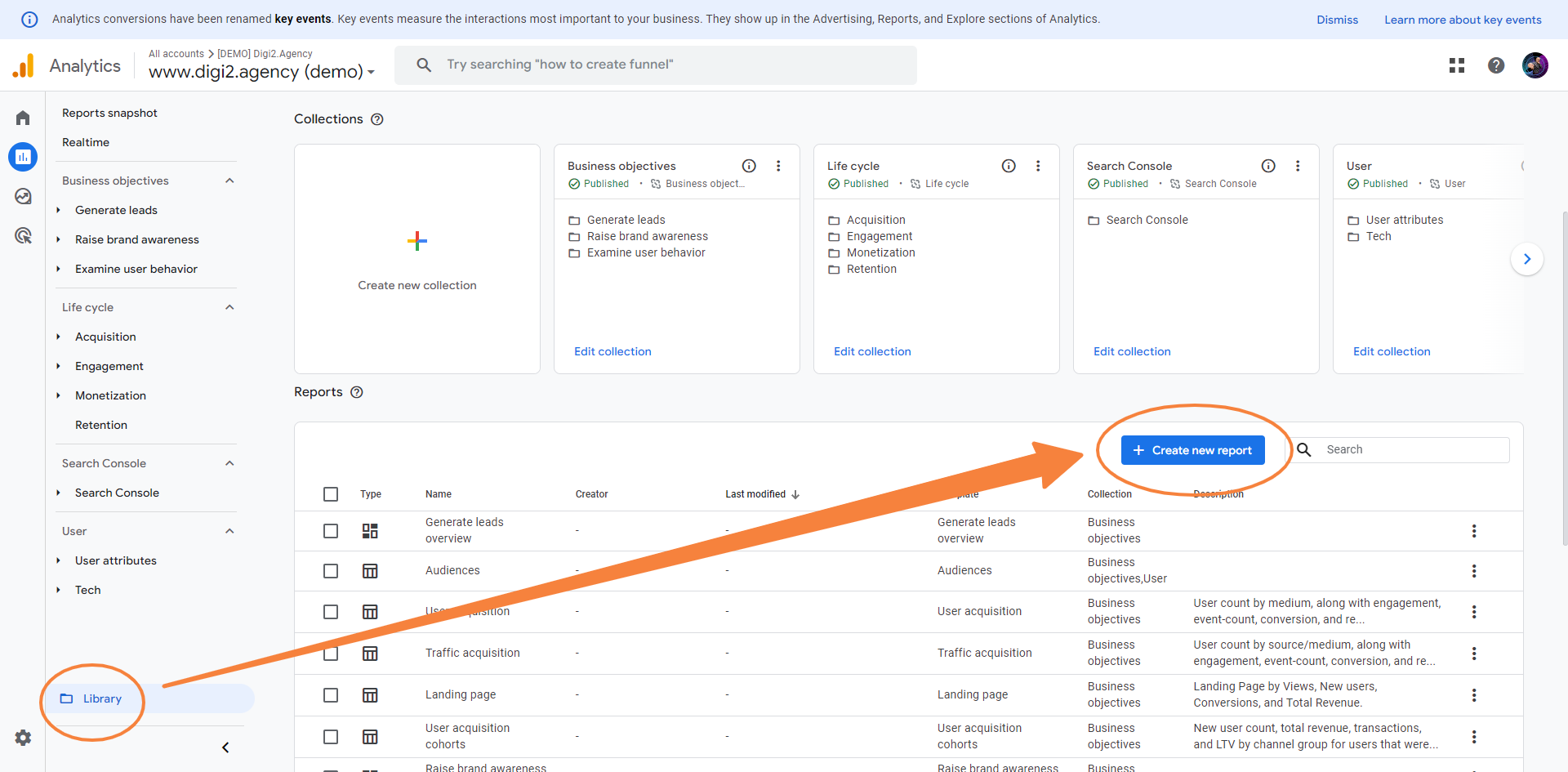
Task: Show info for Search Console collection
Action: [x=1268, y=166]
